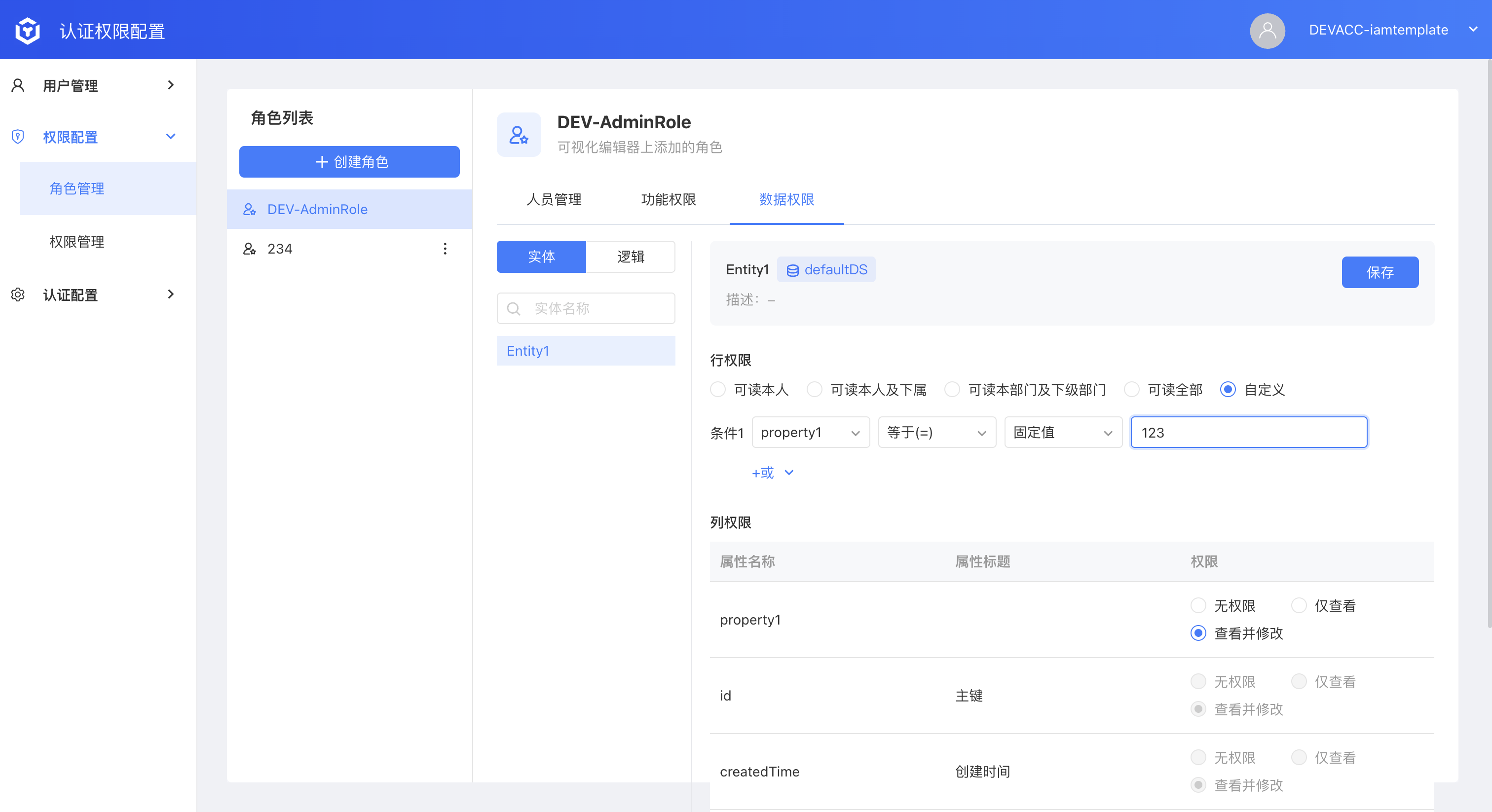The width and height of the screenshot is (1492, 812).
Task: Open the 角色管理 submenu item
Action: (109, 188)
